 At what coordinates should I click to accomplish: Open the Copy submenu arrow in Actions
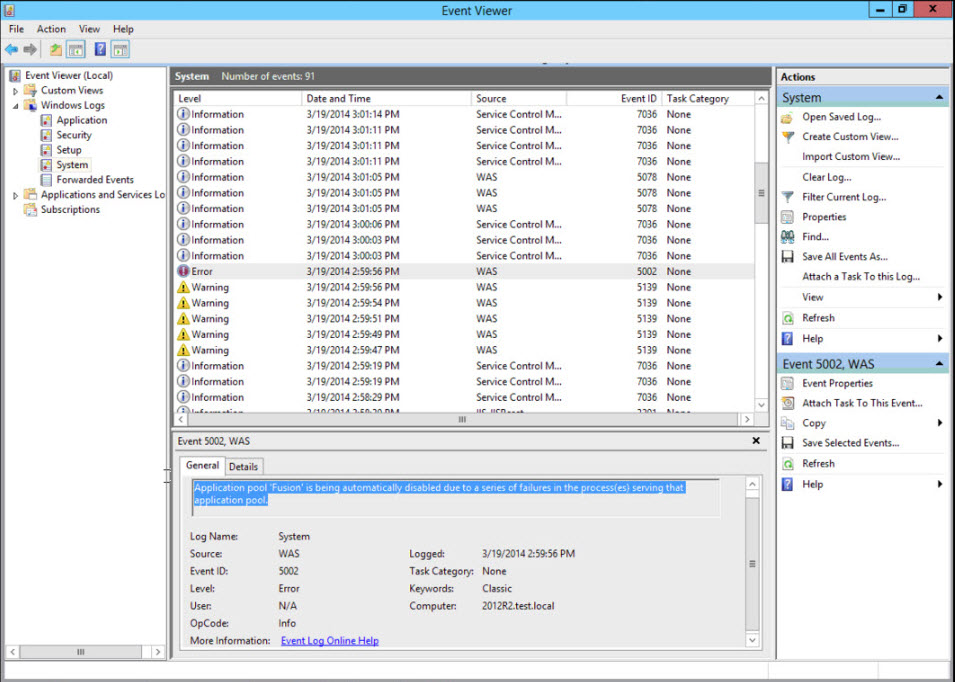click(x=940, y=423)
